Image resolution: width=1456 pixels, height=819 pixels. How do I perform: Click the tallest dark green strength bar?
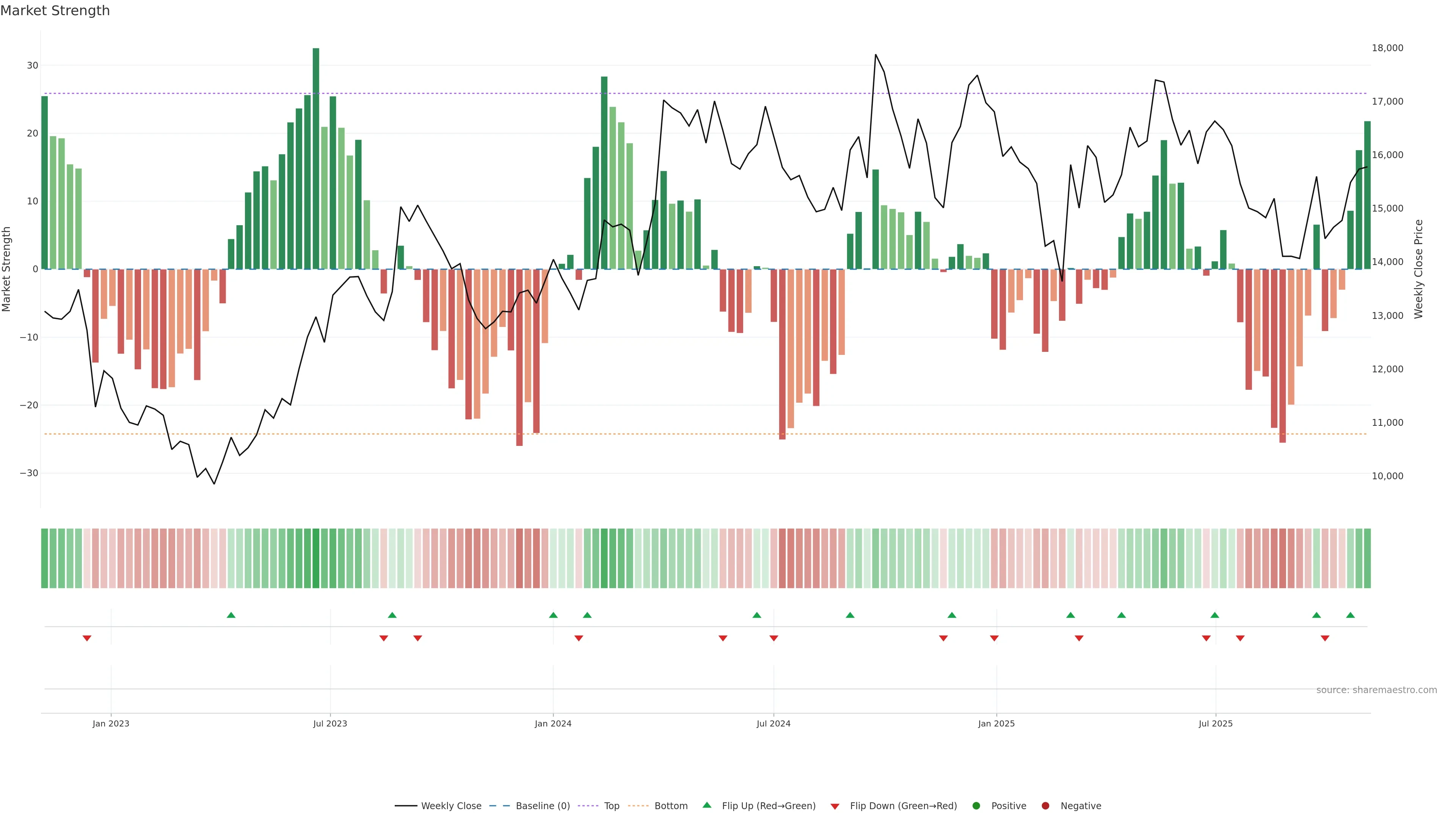click(316, 158)
